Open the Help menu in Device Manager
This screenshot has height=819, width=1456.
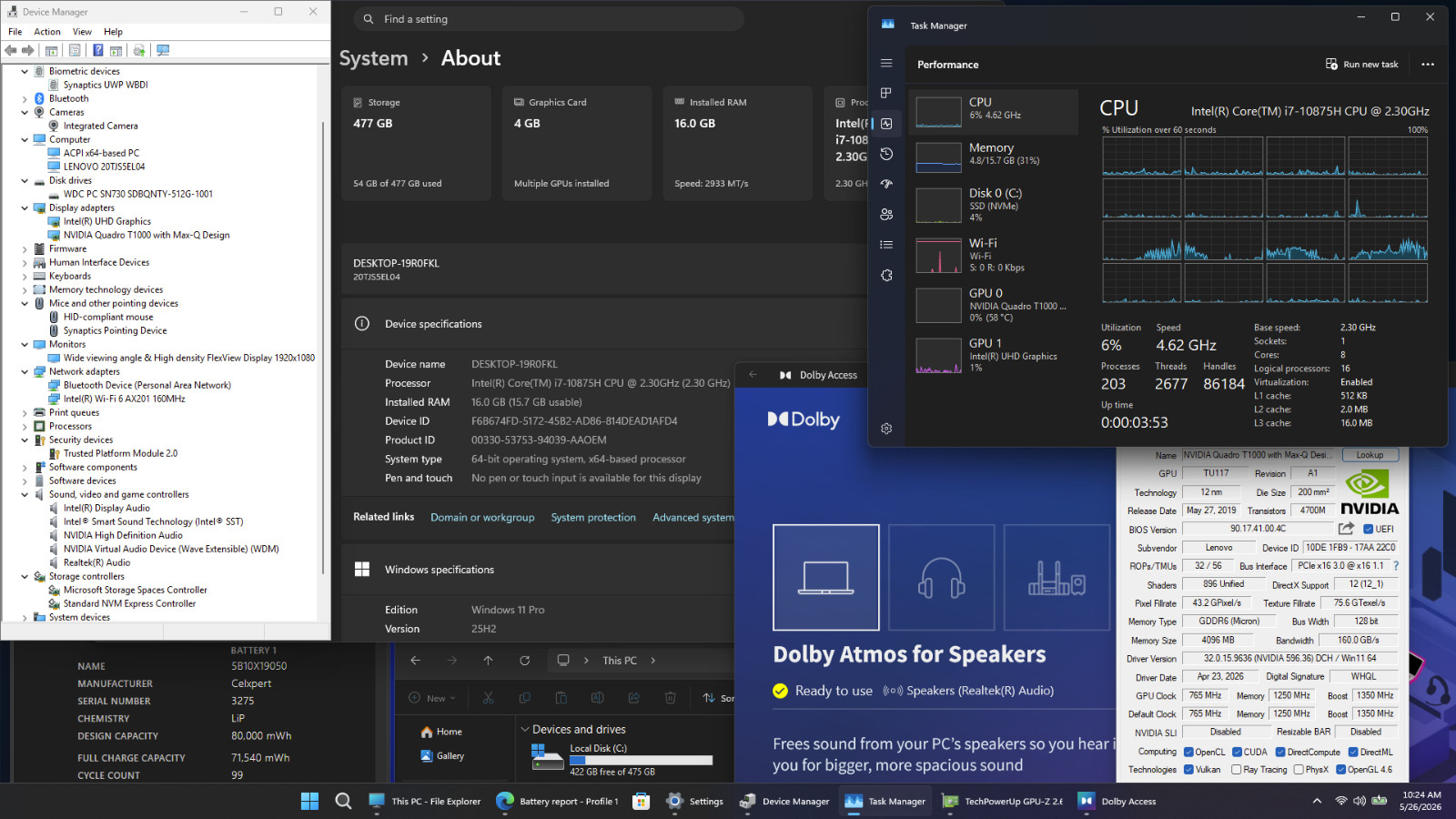(x=113, y=32)
